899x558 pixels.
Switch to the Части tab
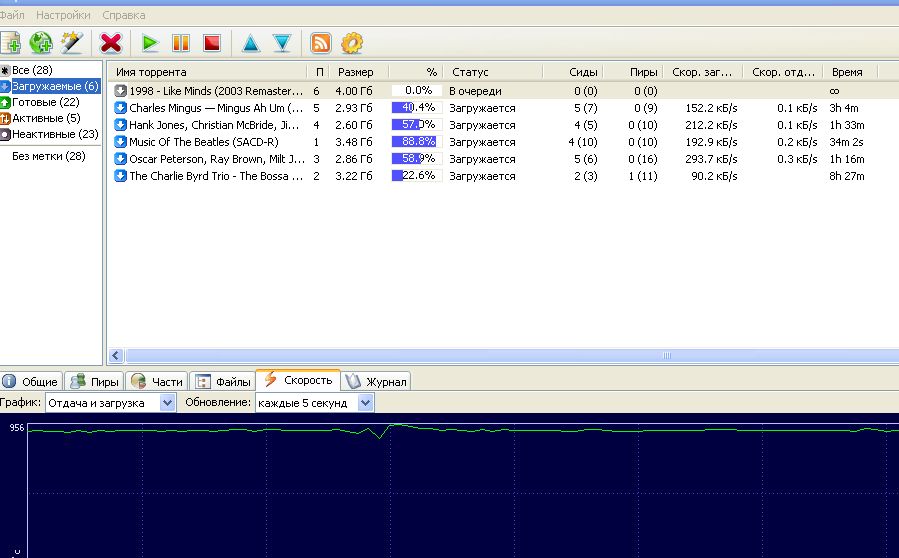coord(157,381)
